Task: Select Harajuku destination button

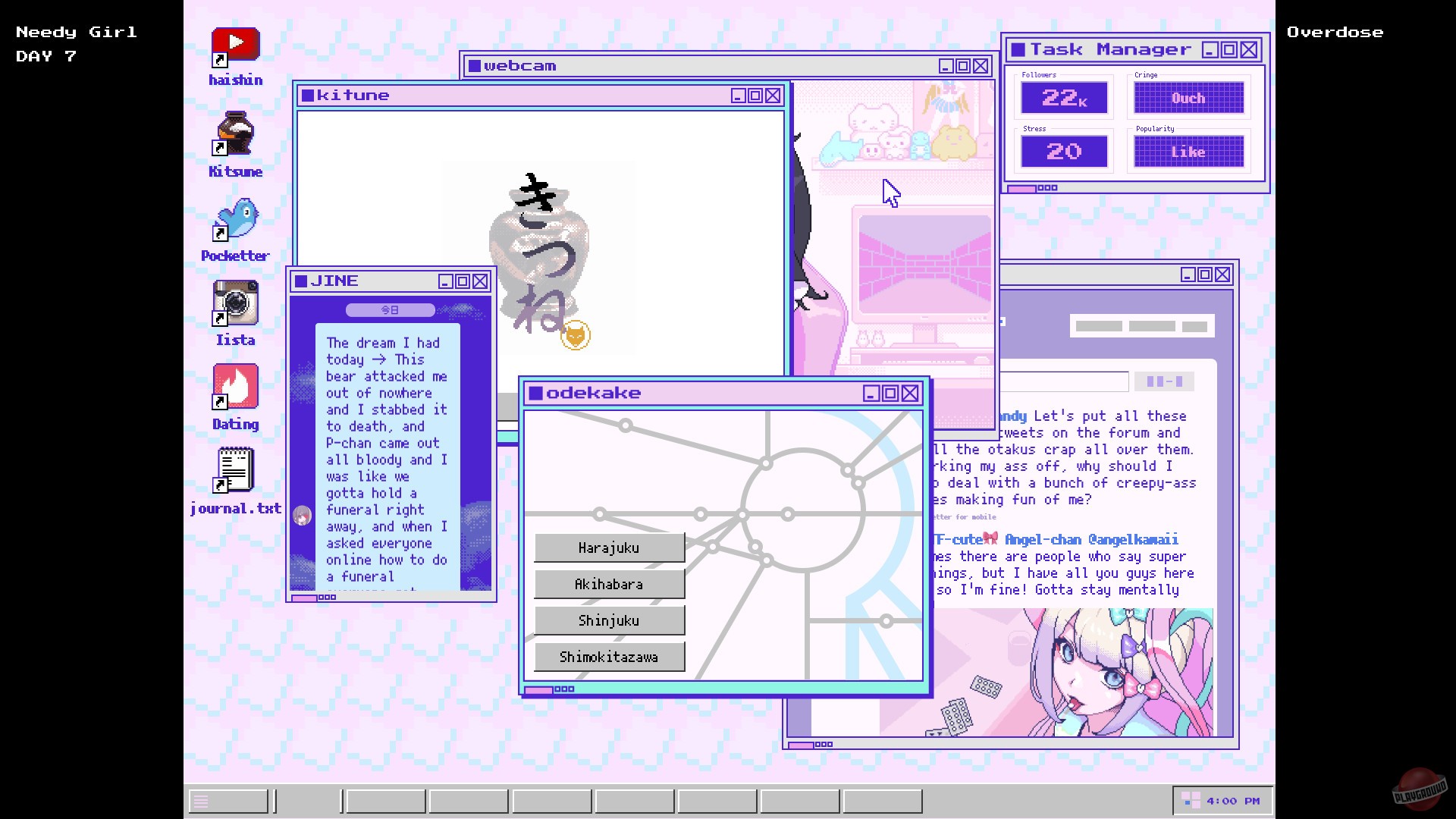Action: point(609,548)
